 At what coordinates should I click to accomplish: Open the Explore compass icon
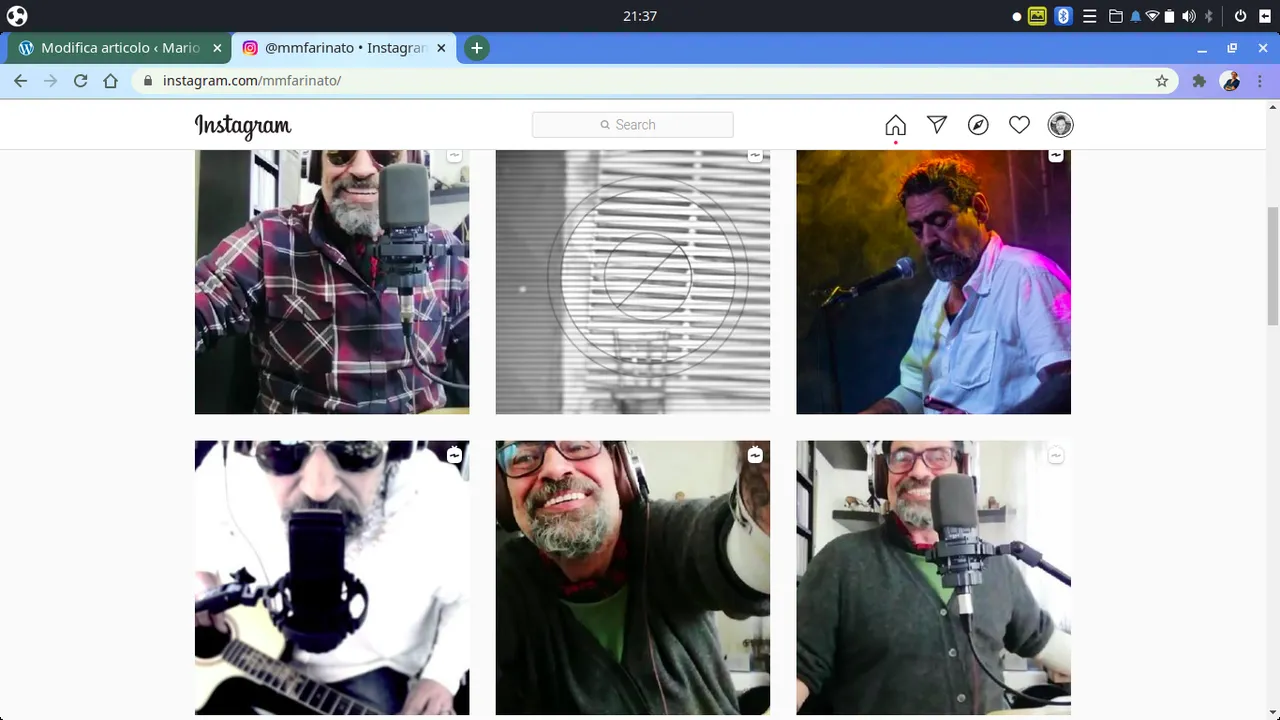coord(978,124)
